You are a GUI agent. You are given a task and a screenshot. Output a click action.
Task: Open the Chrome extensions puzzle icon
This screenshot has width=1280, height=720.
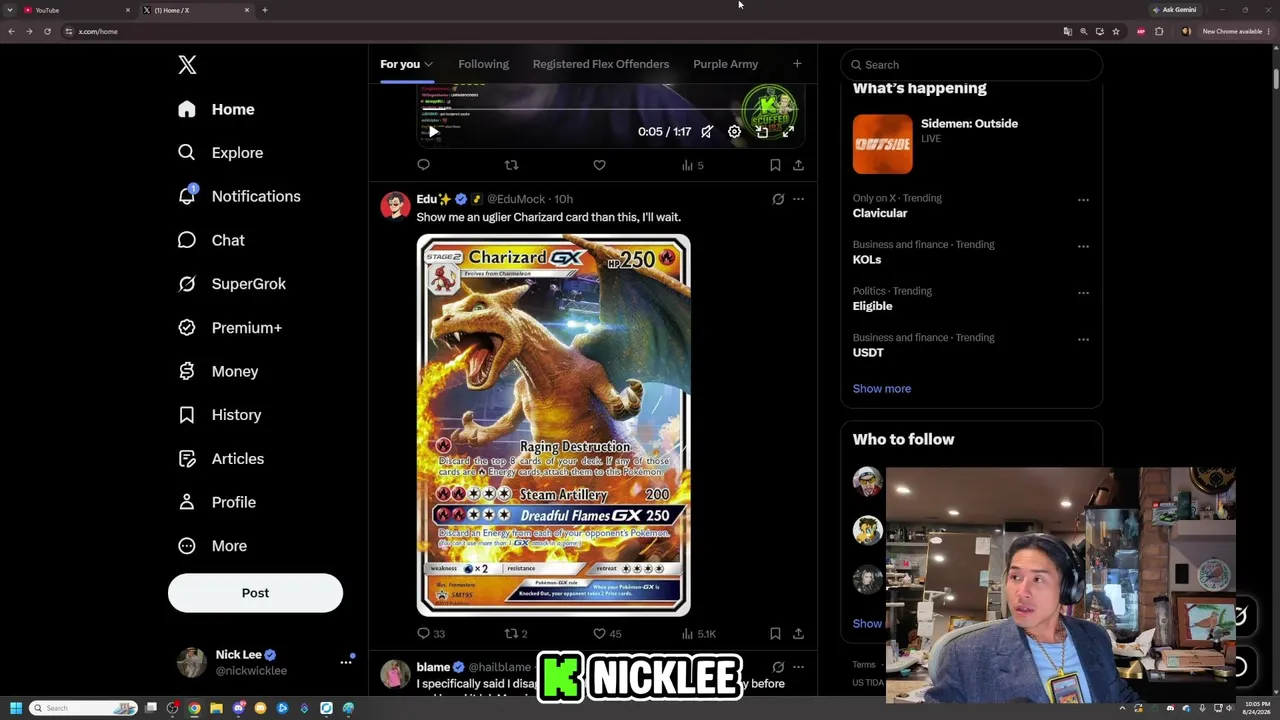point(1159,31)
